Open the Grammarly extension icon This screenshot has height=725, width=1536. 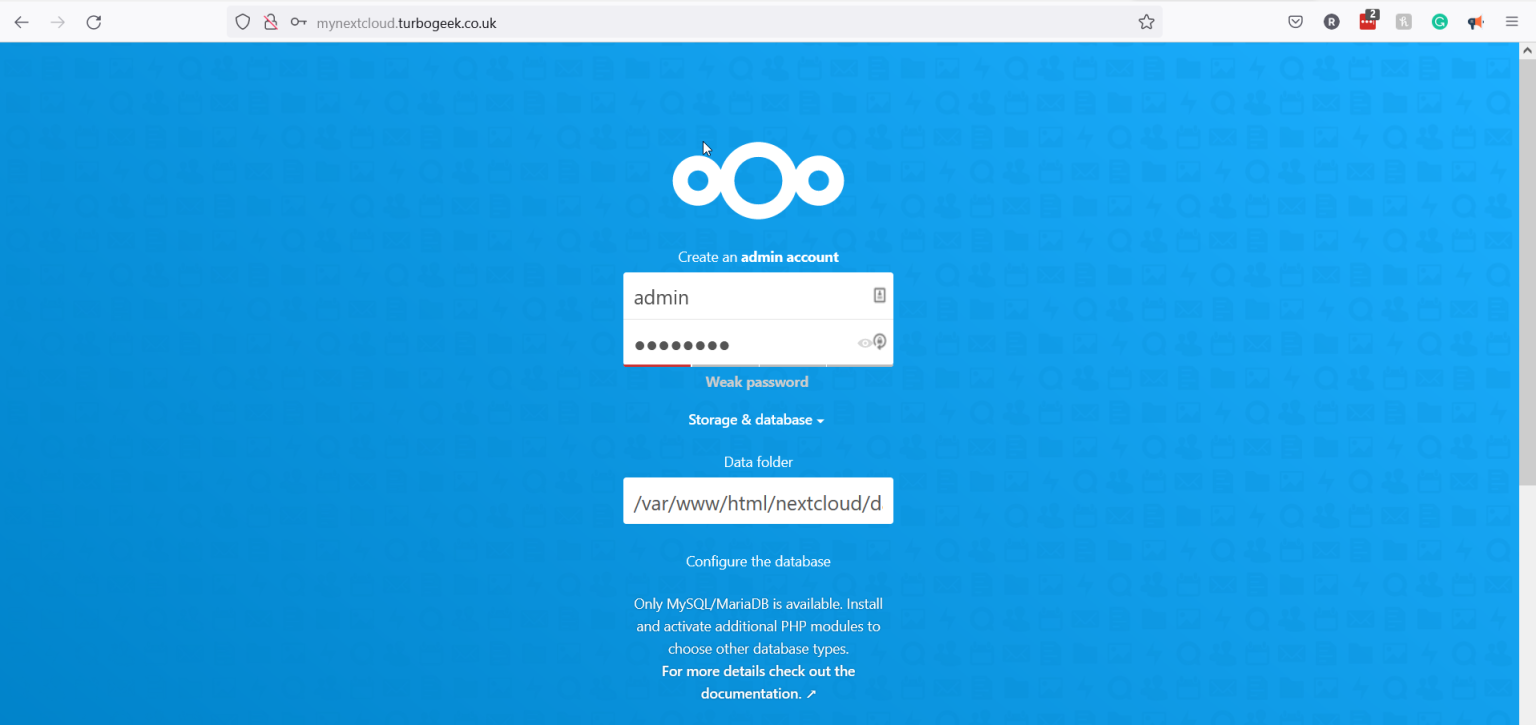(x=1440, y=22)
